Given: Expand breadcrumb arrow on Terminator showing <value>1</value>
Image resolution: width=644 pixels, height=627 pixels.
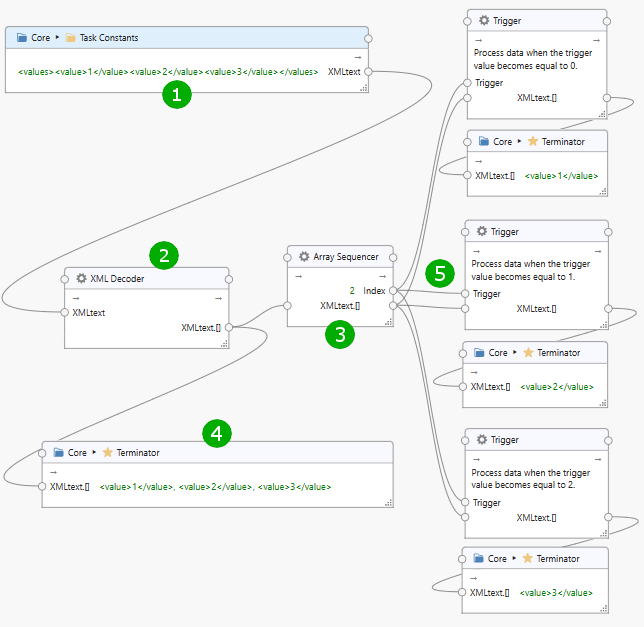Looking at the screenshot, I should click(x=518, y=142).
